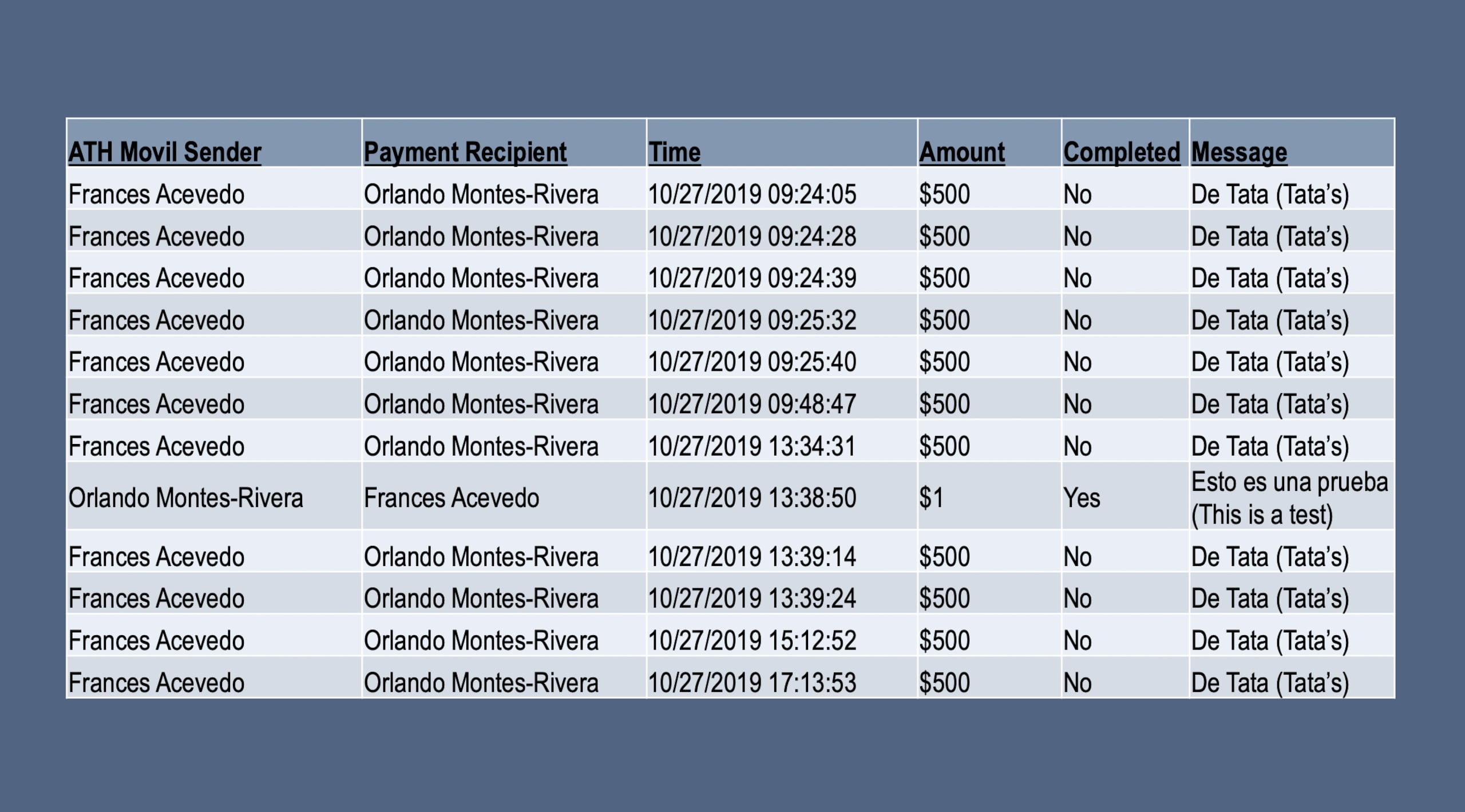The image size is (1465, 812).
Task: Click the 13:38:50 time cell
Action: coord(752,498)
